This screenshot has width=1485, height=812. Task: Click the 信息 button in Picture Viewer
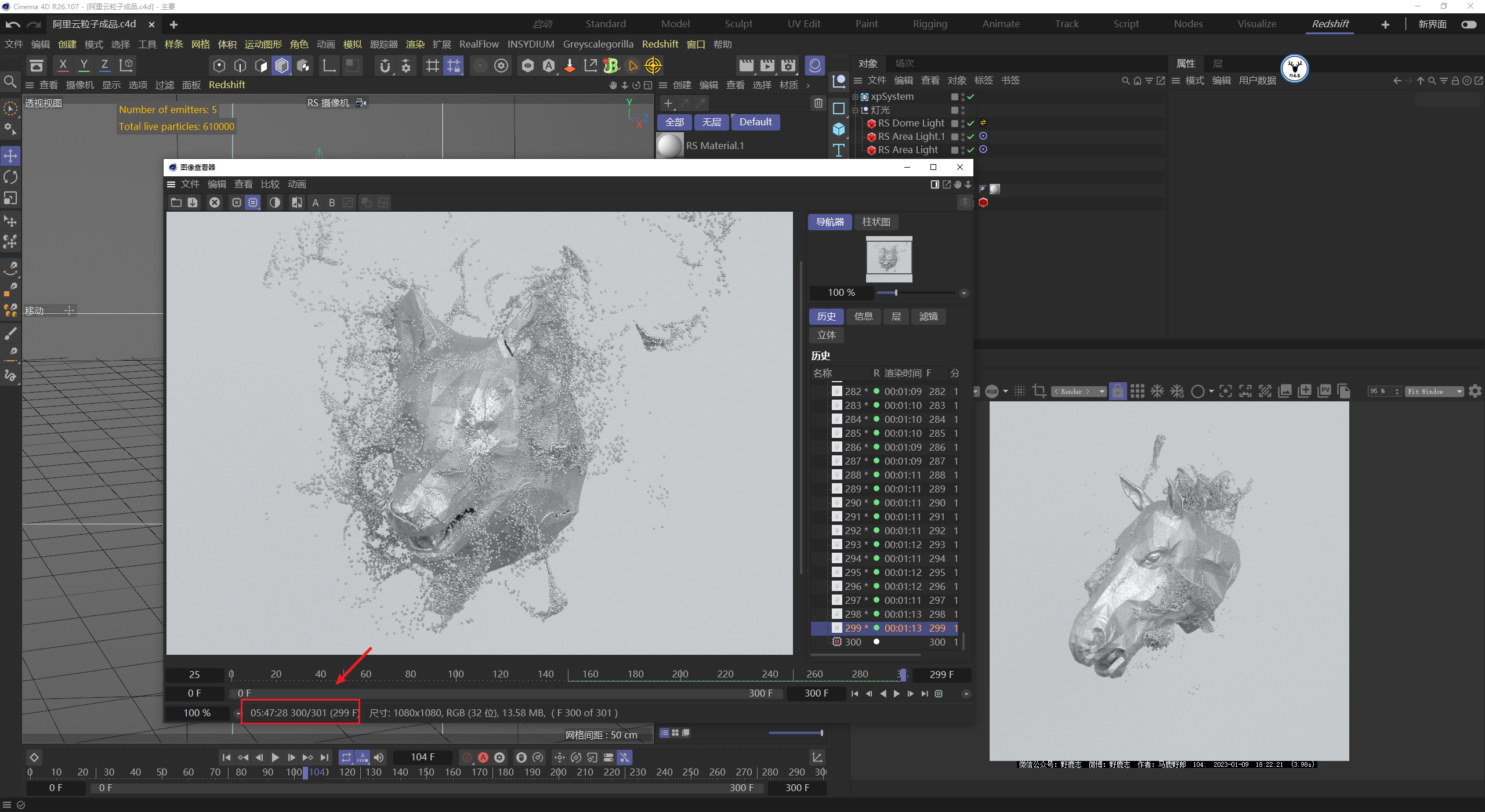(x=863, y=316)
